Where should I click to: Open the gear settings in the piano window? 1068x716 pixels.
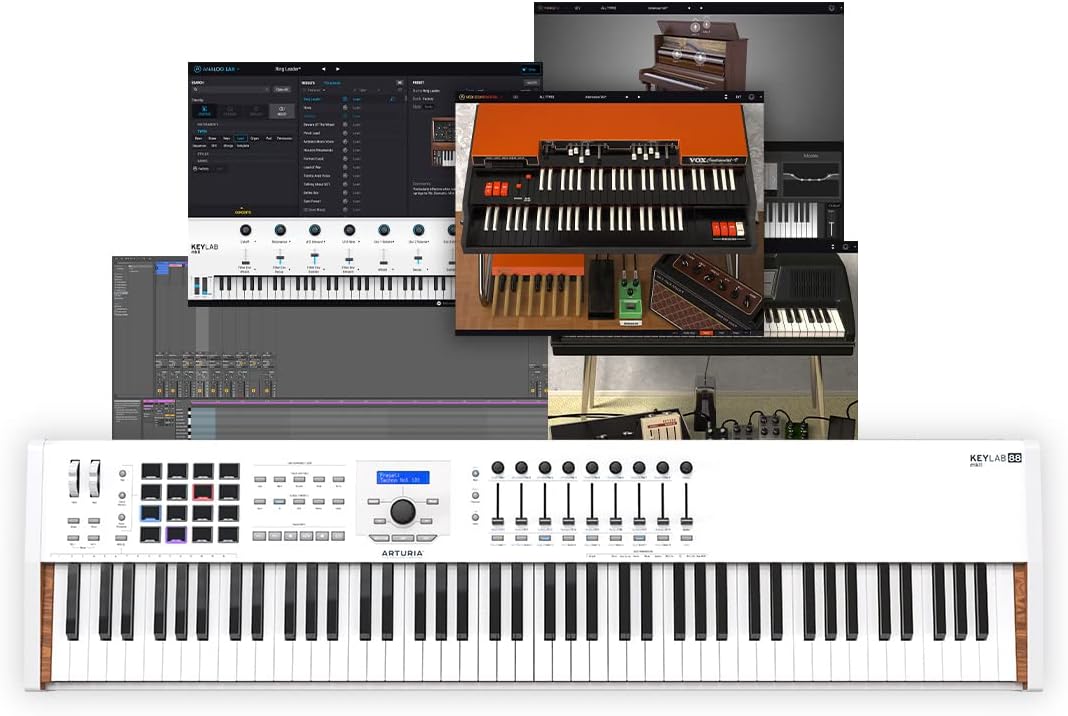pyautogui.click(x=832, y=8)
